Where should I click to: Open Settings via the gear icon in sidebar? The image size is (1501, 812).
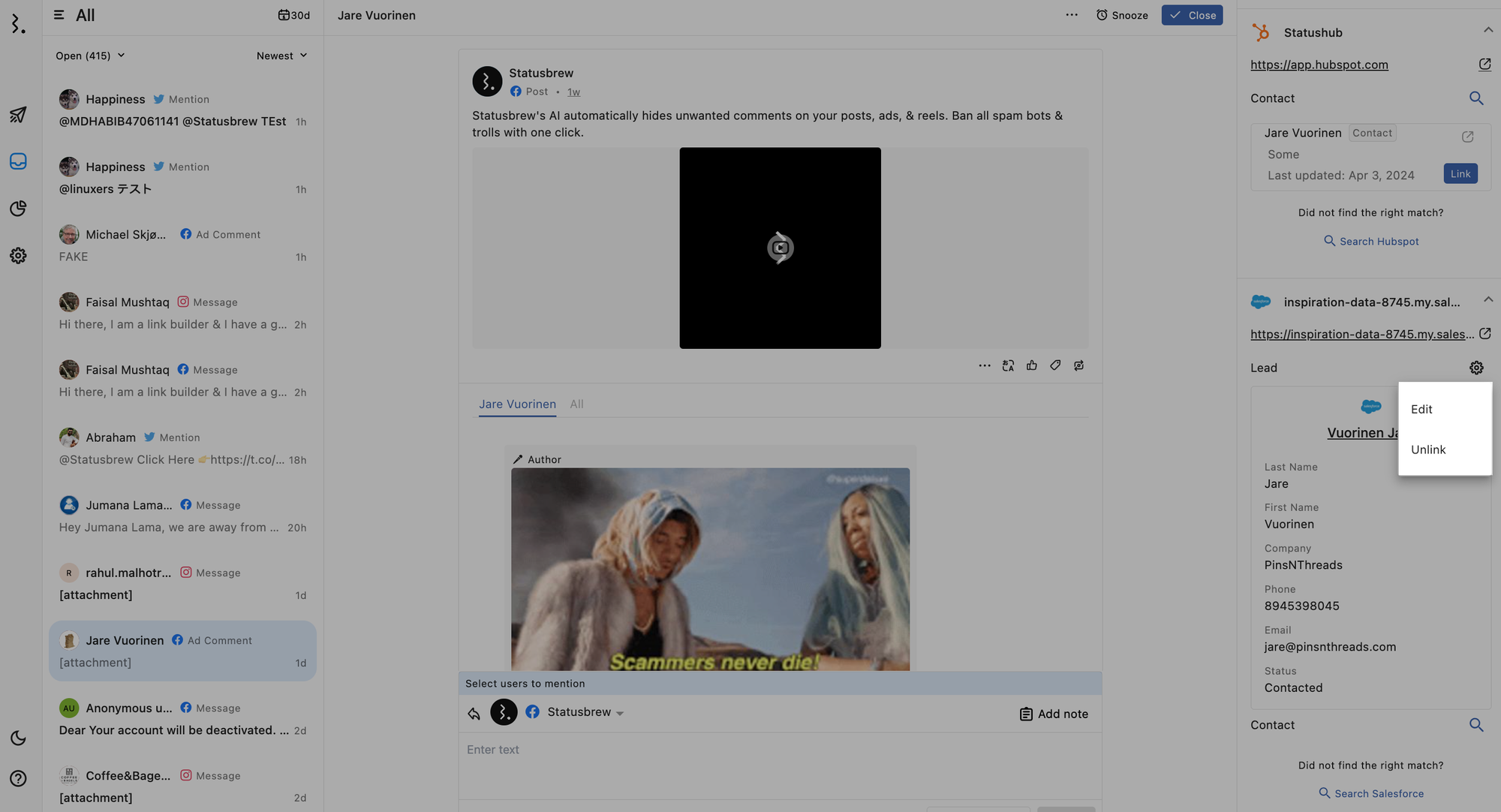coord(18,255)
